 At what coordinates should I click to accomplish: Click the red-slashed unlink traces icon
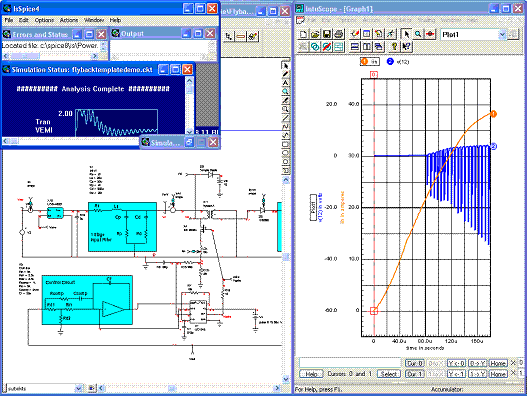coord(327,46)
